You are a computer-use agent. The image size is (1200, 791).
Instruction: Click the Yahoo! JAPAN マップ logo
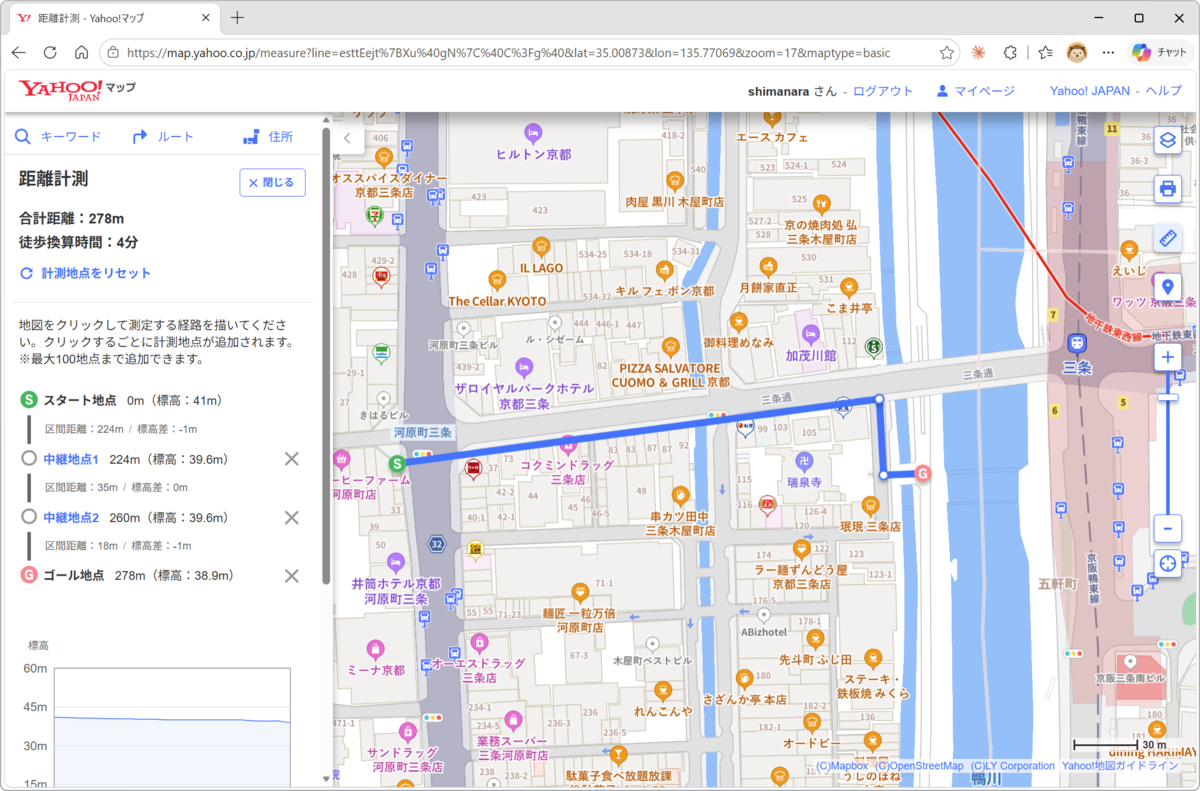[77, 90]
